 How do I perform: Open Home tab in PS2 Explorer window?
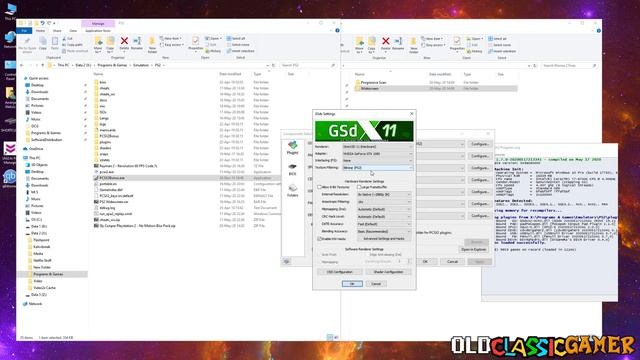coord(40,31)
